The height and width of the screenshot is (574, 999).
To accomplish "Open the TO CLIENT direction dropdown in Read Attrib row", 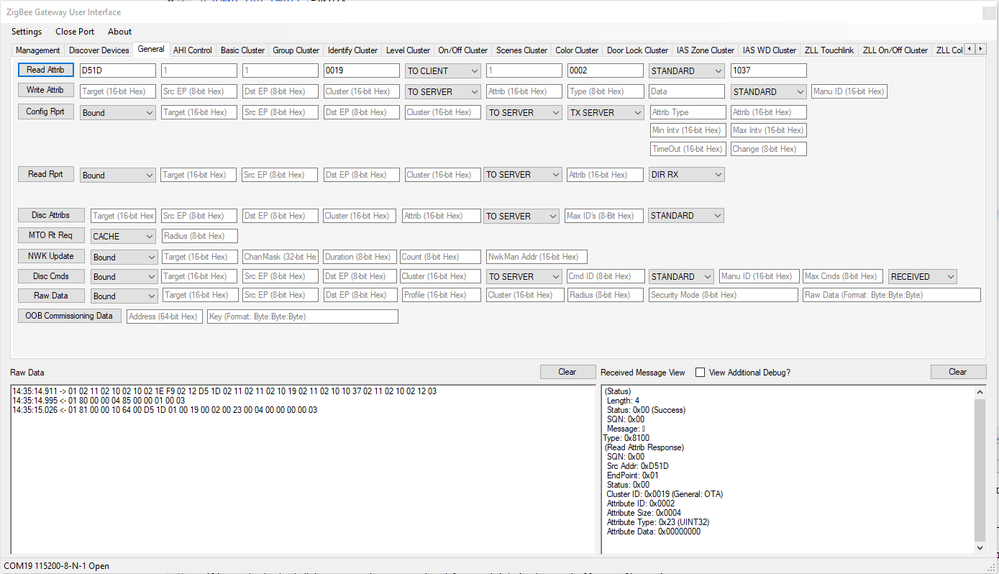I will (442, 71).
